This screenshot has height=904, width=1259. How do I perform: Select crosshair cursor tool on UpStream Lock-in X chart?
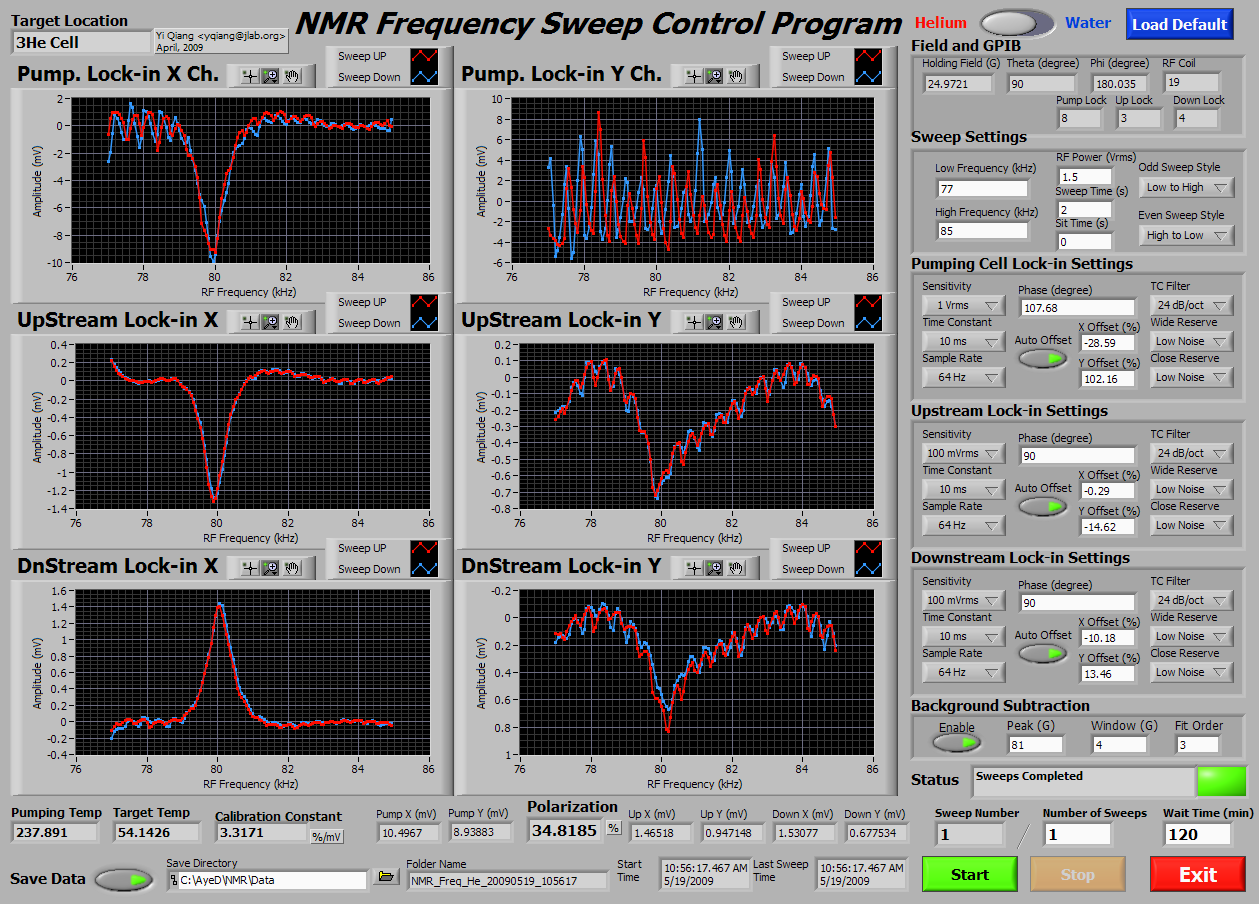[x=249, y=321]
